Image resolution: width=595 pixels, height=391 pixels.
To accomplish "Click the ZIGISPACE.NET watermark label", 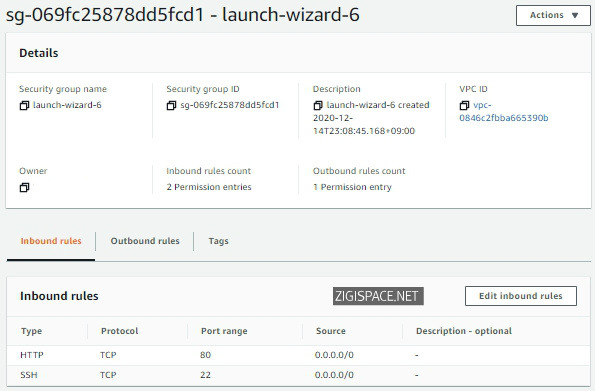I will (378, 296).
